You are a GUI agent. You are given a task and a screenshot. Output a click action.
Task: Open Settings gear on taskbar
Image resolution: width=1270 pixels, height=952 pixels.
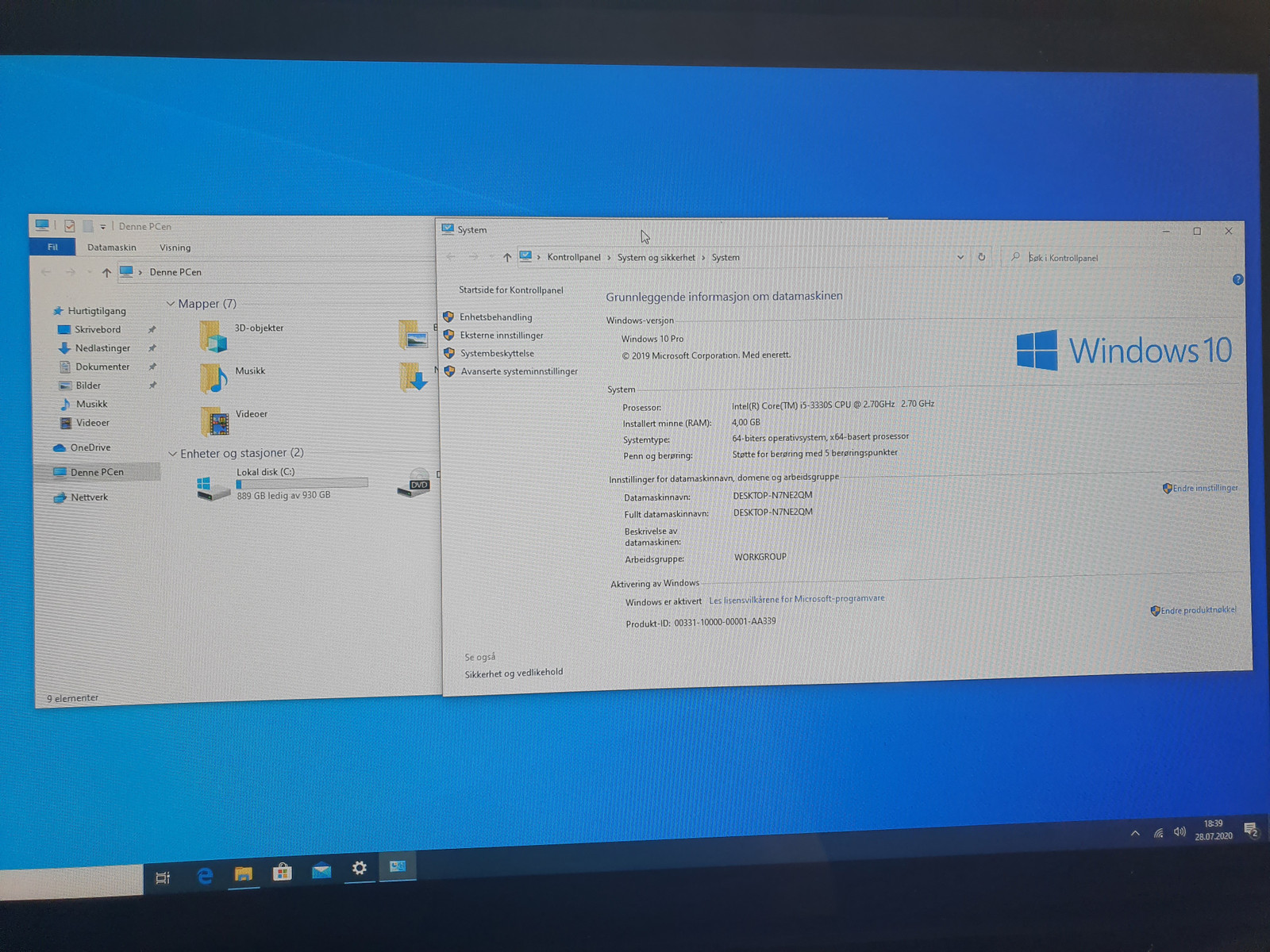point(360,868)
